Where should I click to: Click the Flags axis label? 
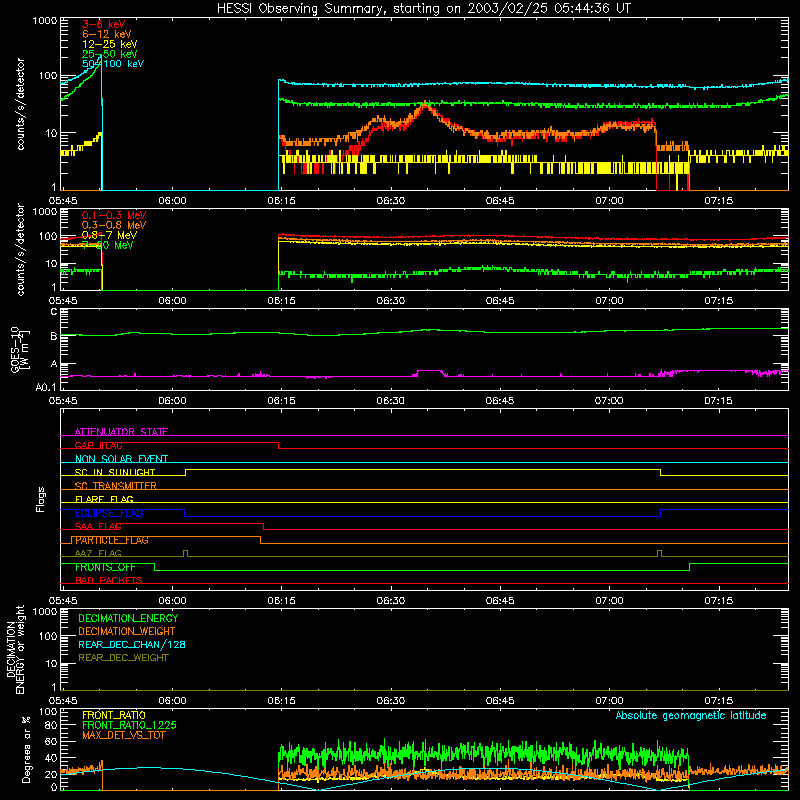coord(41,499)
